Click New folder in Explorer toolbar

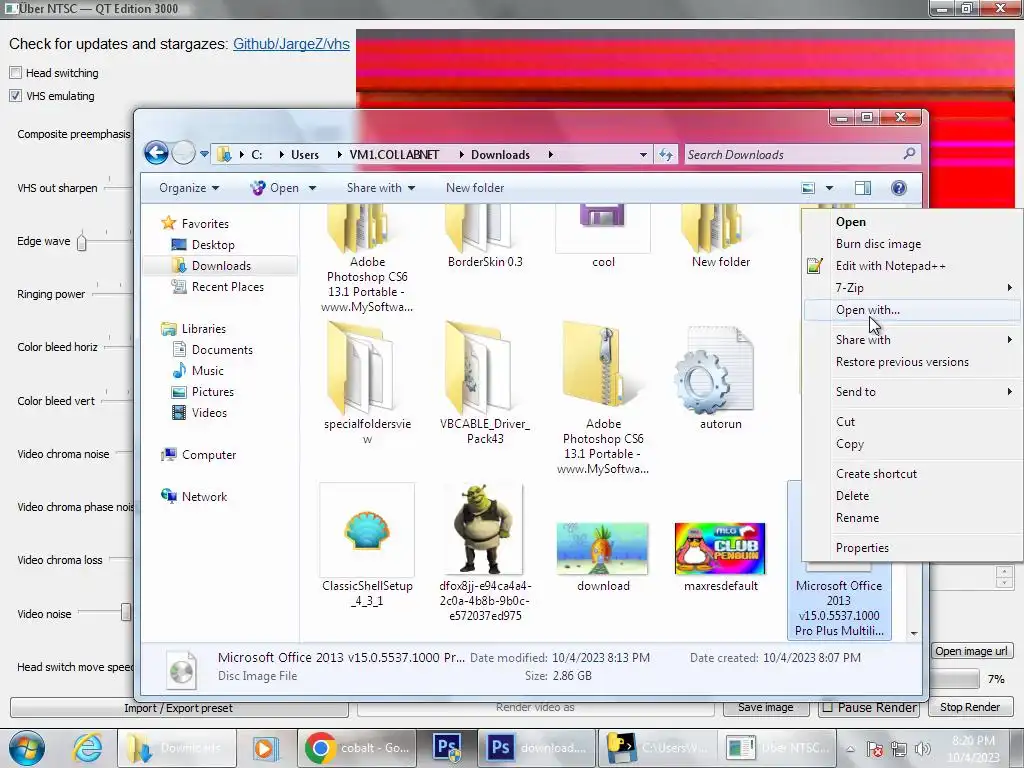click(475, 188)
